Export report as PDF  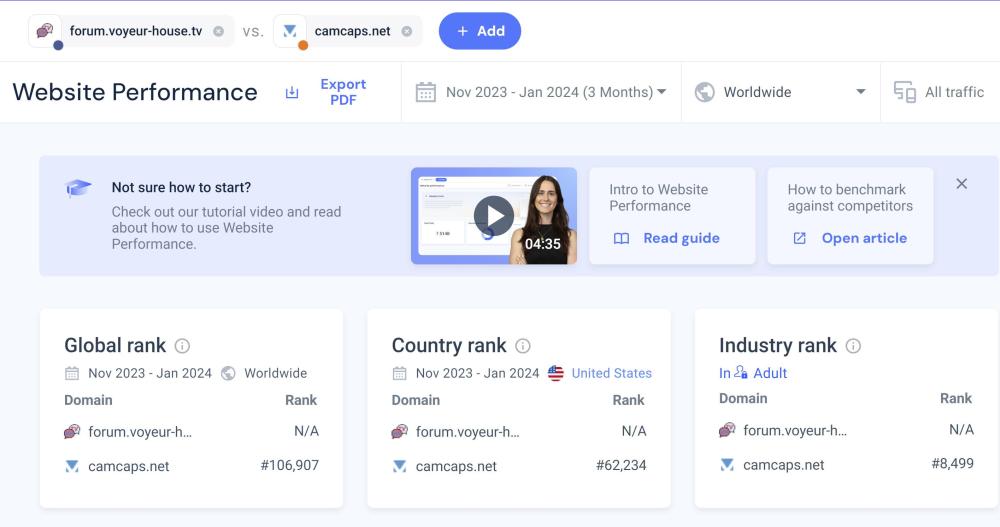pos(329,92)
